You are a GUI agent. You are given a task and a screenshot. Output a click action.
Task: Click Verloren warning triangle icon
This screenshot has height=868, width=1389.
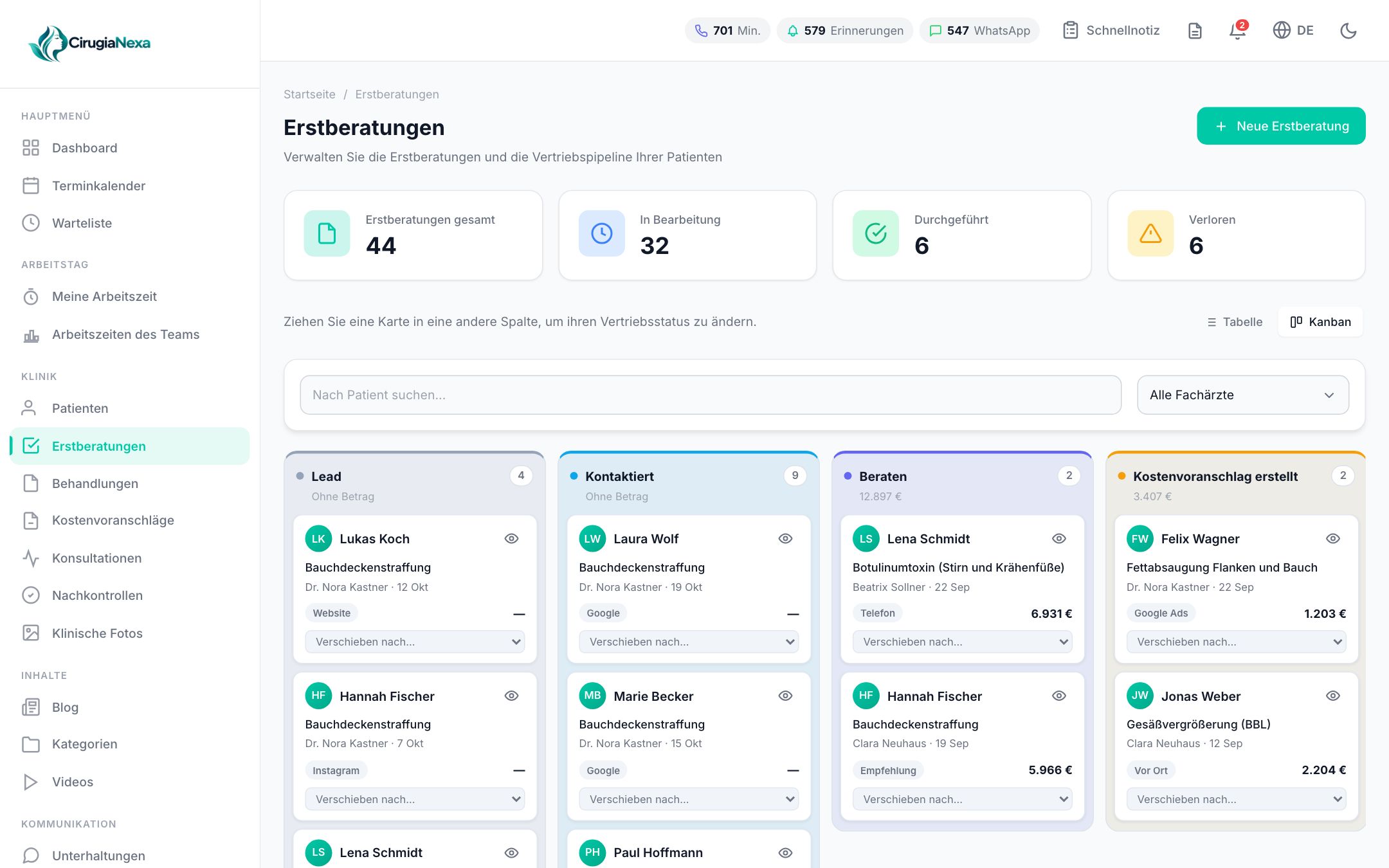(x=1150, y=233)
